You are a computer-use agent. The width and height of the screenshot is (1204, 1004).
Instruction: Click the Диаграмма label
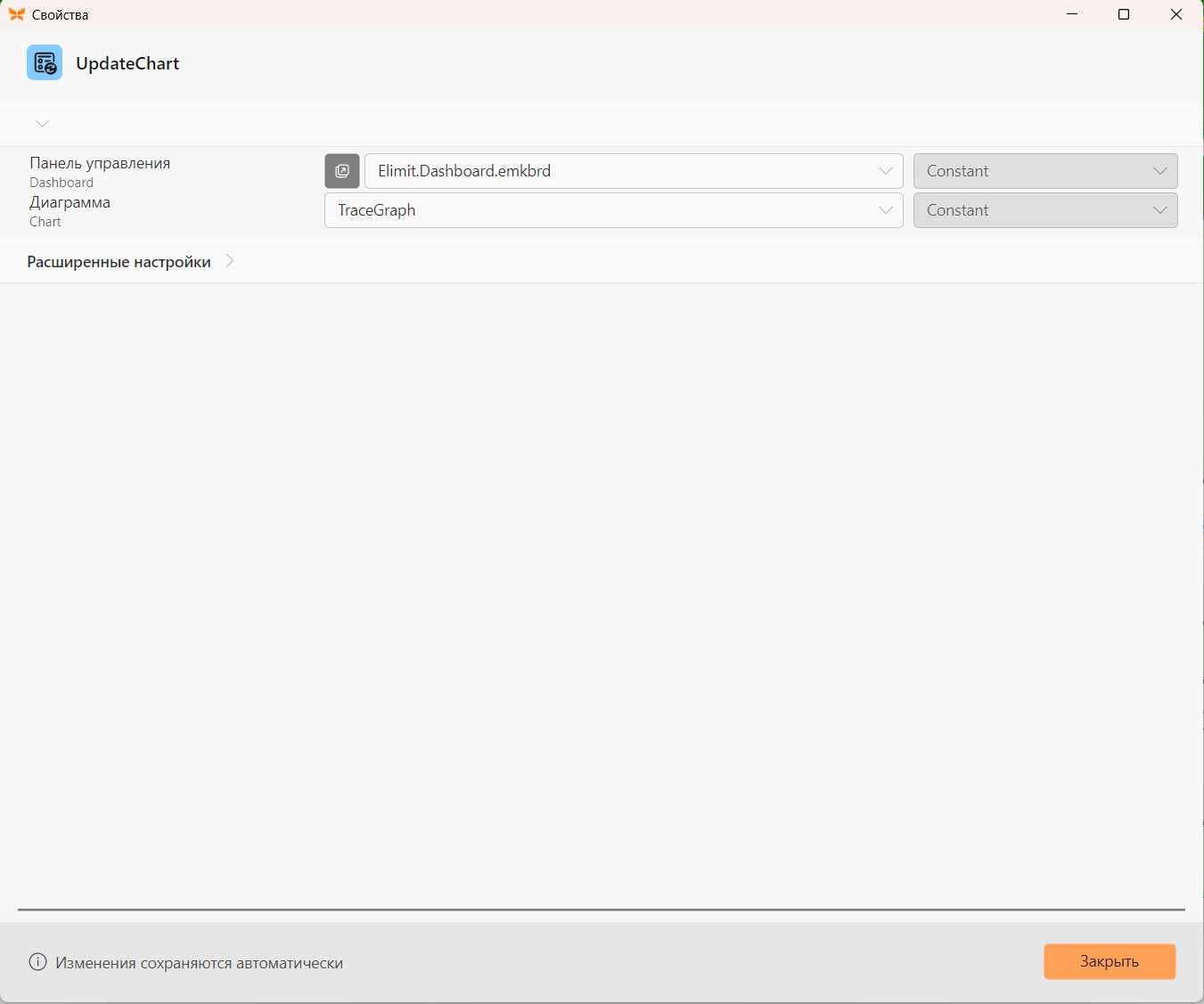pos(70,202)
